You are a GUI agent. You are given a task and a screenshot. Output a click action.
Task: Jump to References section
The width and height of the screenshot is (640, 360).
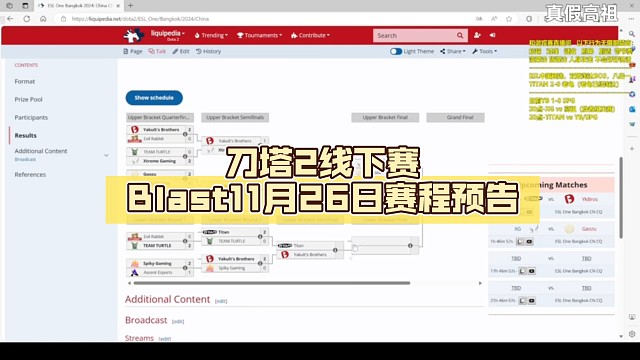30,175
